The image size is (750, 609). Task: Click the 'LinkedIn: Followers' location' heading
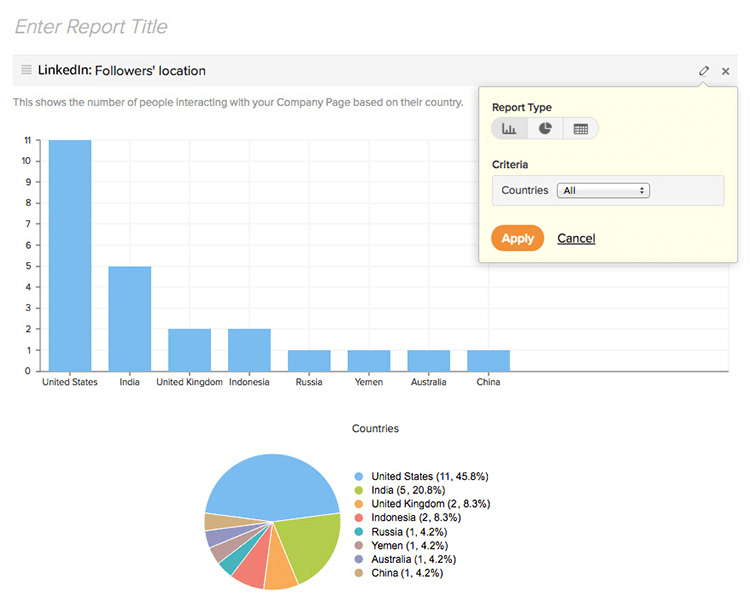[122, 70]
